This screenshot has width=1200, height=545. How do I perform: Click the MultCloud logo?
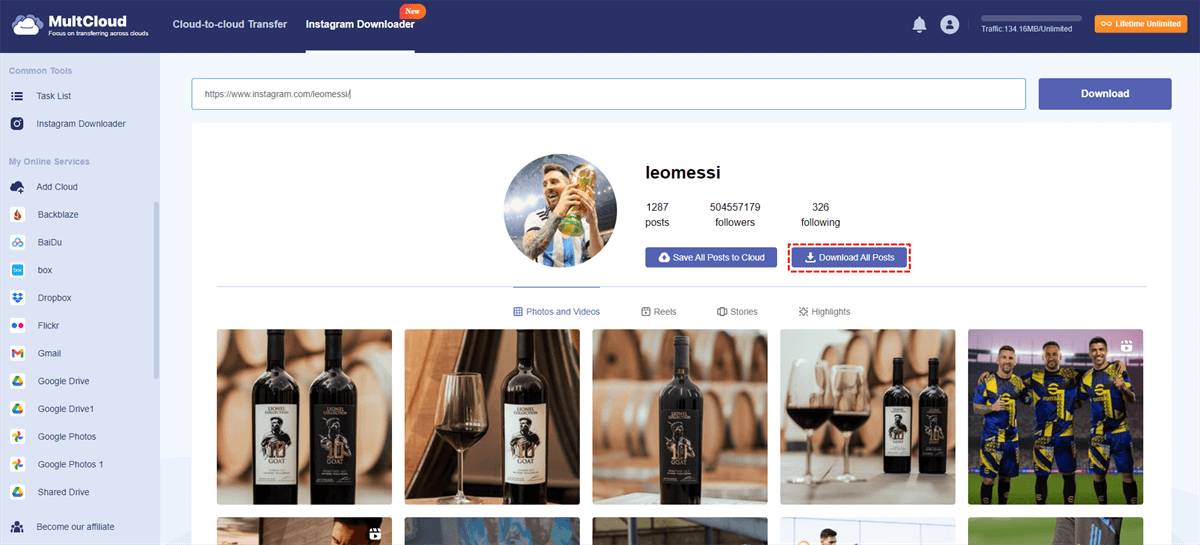pos(79,25)
